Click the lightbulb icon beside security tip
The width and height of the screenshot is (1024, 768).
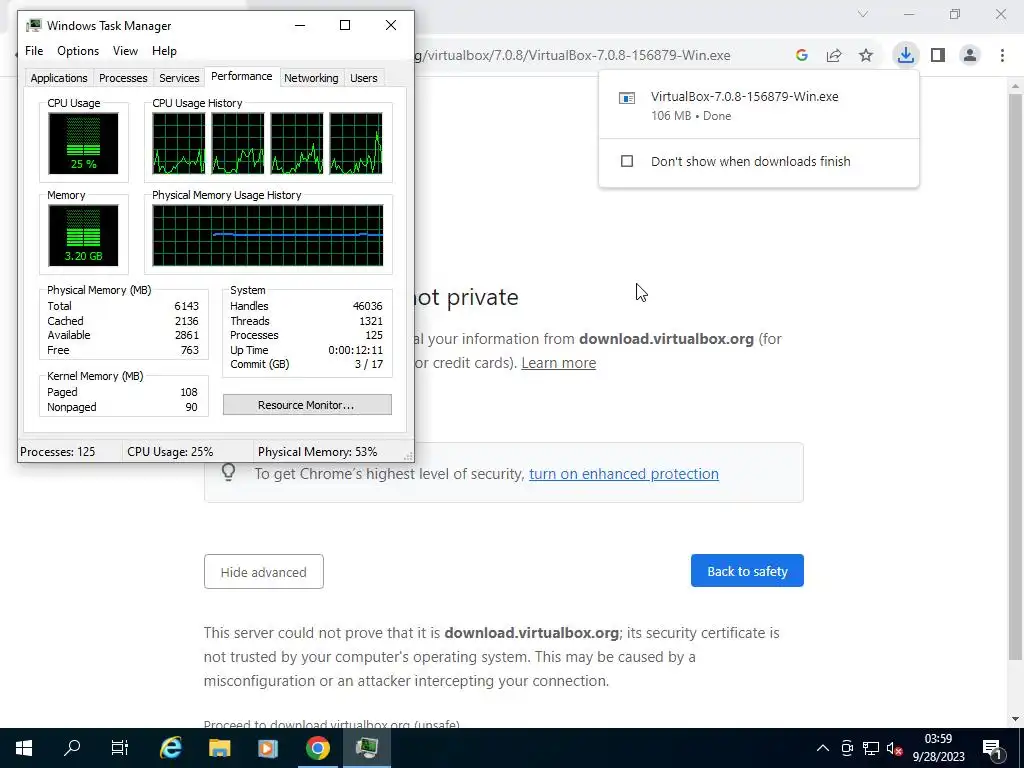point(228,472)
